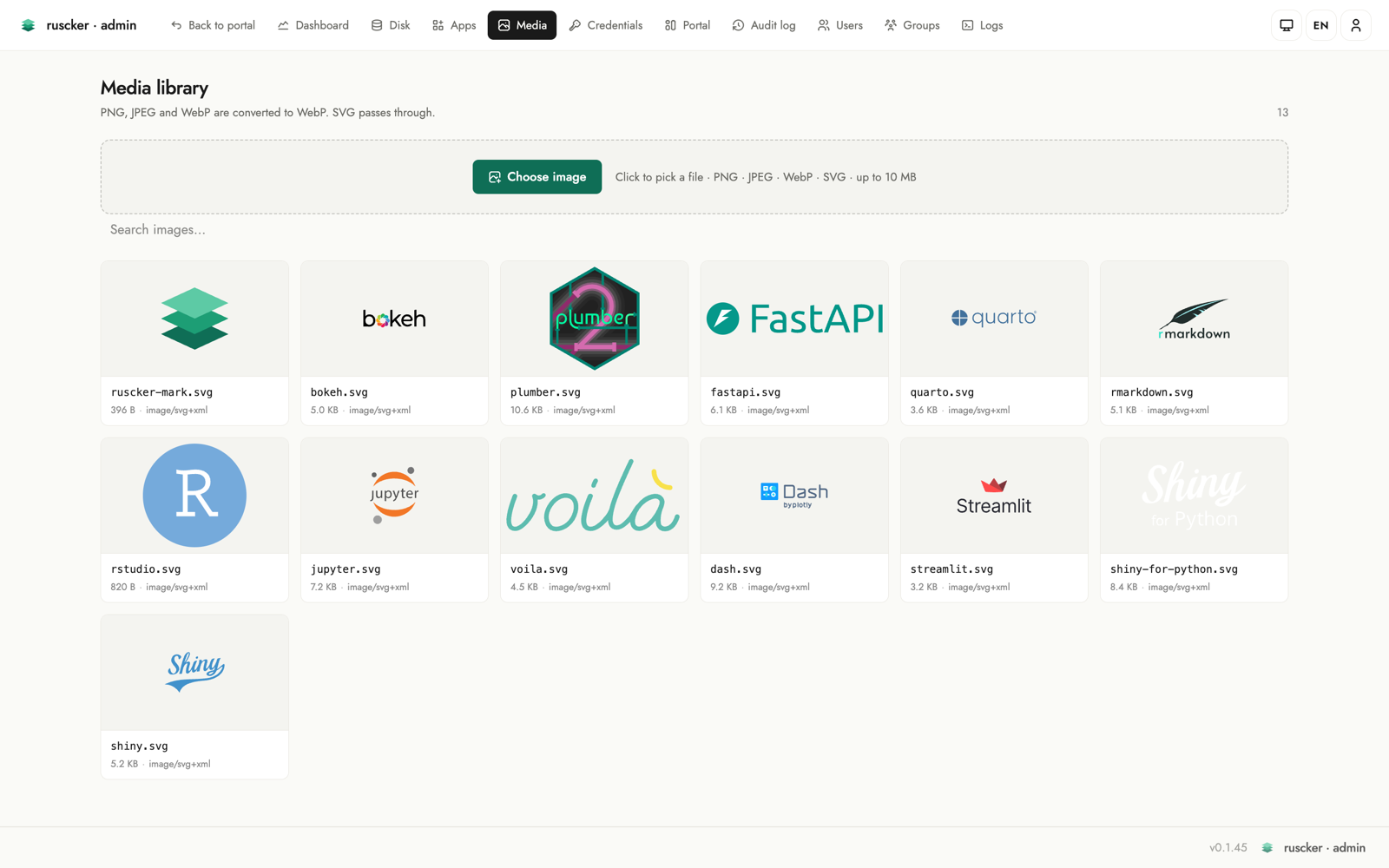Open the Dashboard tab
The width and height of the screenshot is (1389, 868).
coord(313,25)
